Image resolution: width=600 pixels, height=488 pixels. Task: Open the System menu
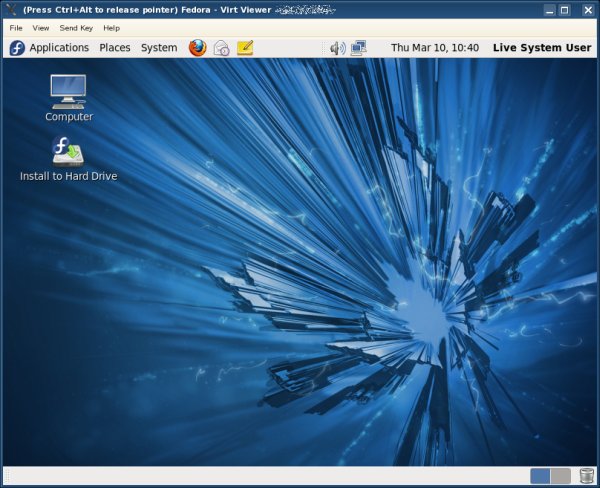[159, 48]
